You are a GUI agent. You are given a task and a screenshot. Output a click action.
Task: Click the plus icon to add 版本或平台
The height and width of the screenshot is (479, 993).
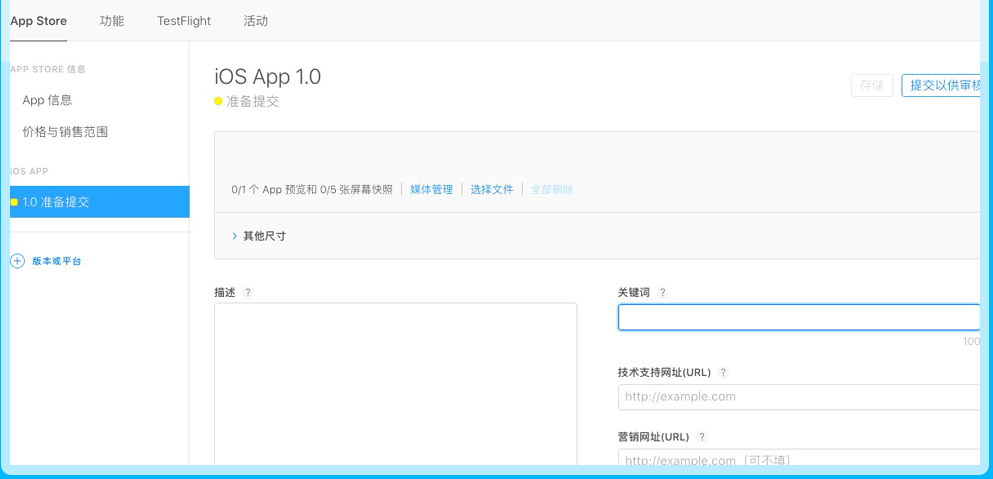(17, 261)
